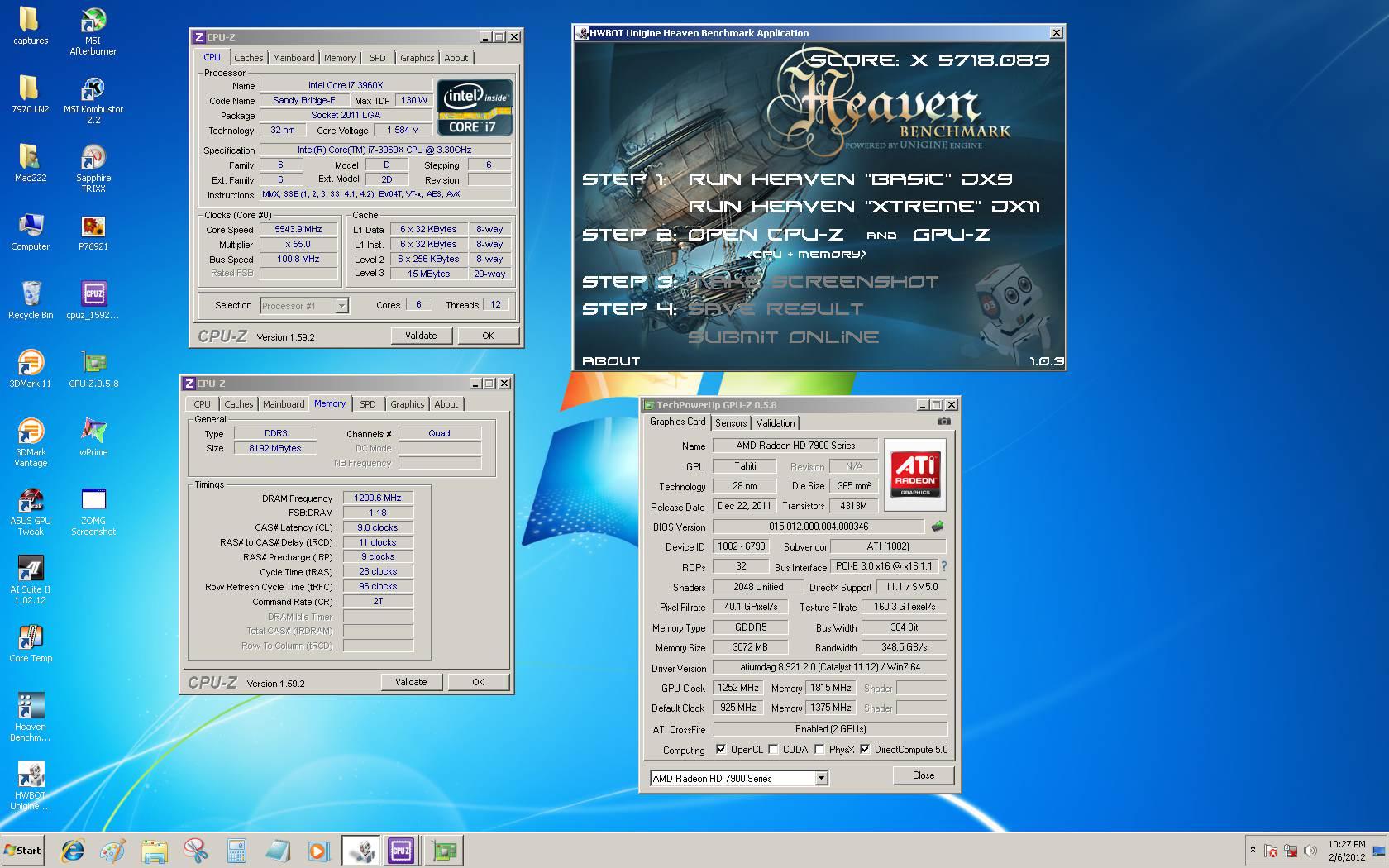1389x868 pixels.
Task: Click Validate in the lower CPU-Z window
Action: tap(411, 682)
